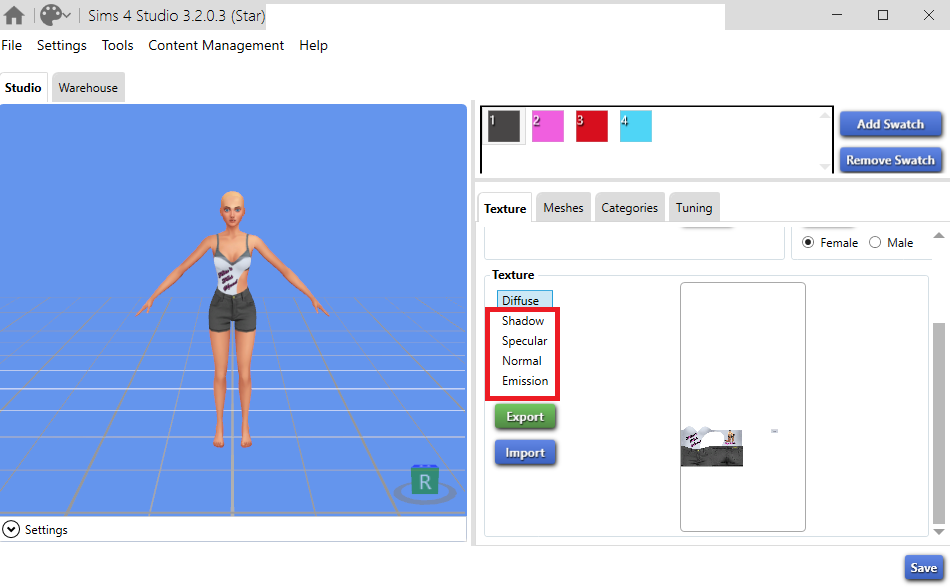Image resolution: width=950 pixels, height=587 pixels.
Task: Select swatch 3 red
Action: (x=592, y=126)
